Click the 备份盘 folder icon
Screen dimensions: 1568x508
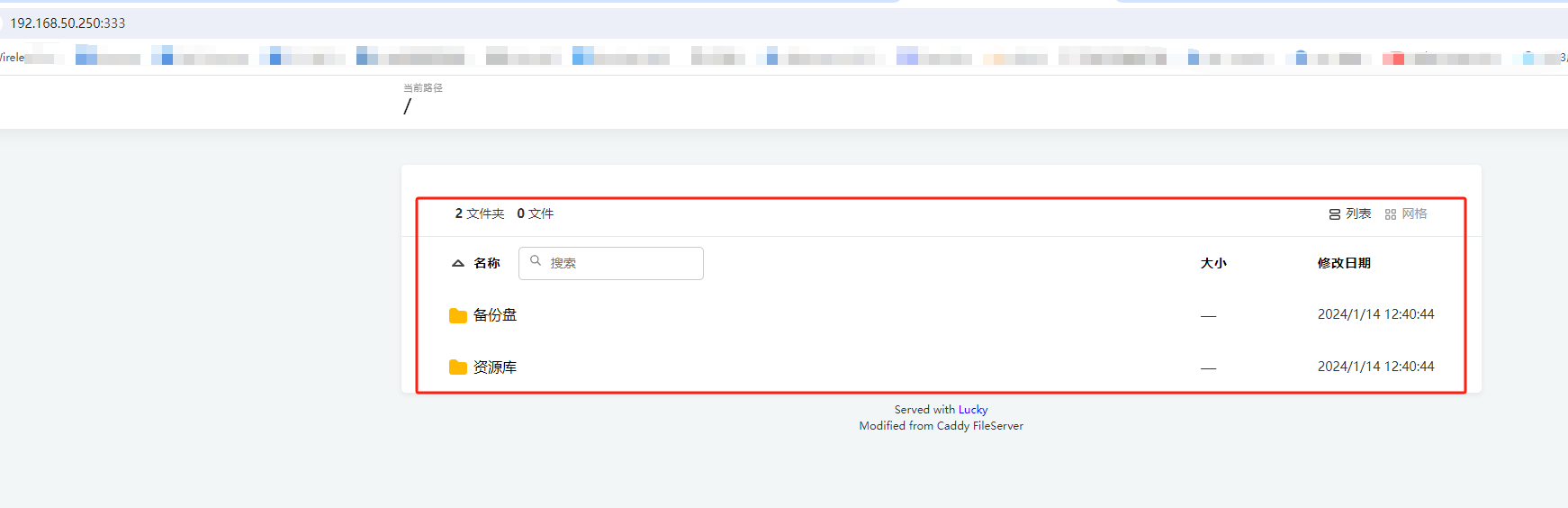[x=457, y=315]
